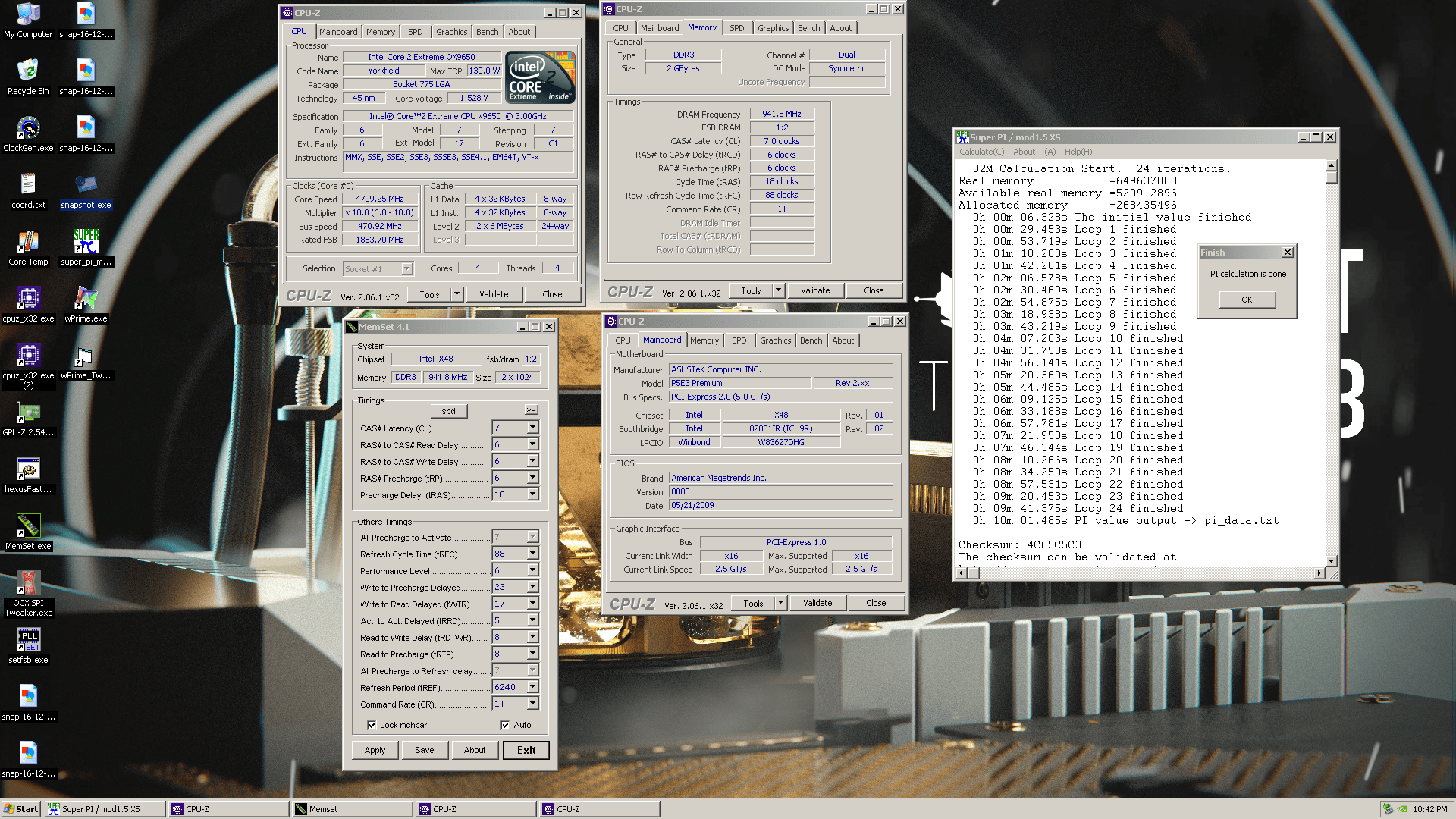Launch setfsb.exe desktop icon
This screenshot has width=1456, height=819.
(28, 646)
